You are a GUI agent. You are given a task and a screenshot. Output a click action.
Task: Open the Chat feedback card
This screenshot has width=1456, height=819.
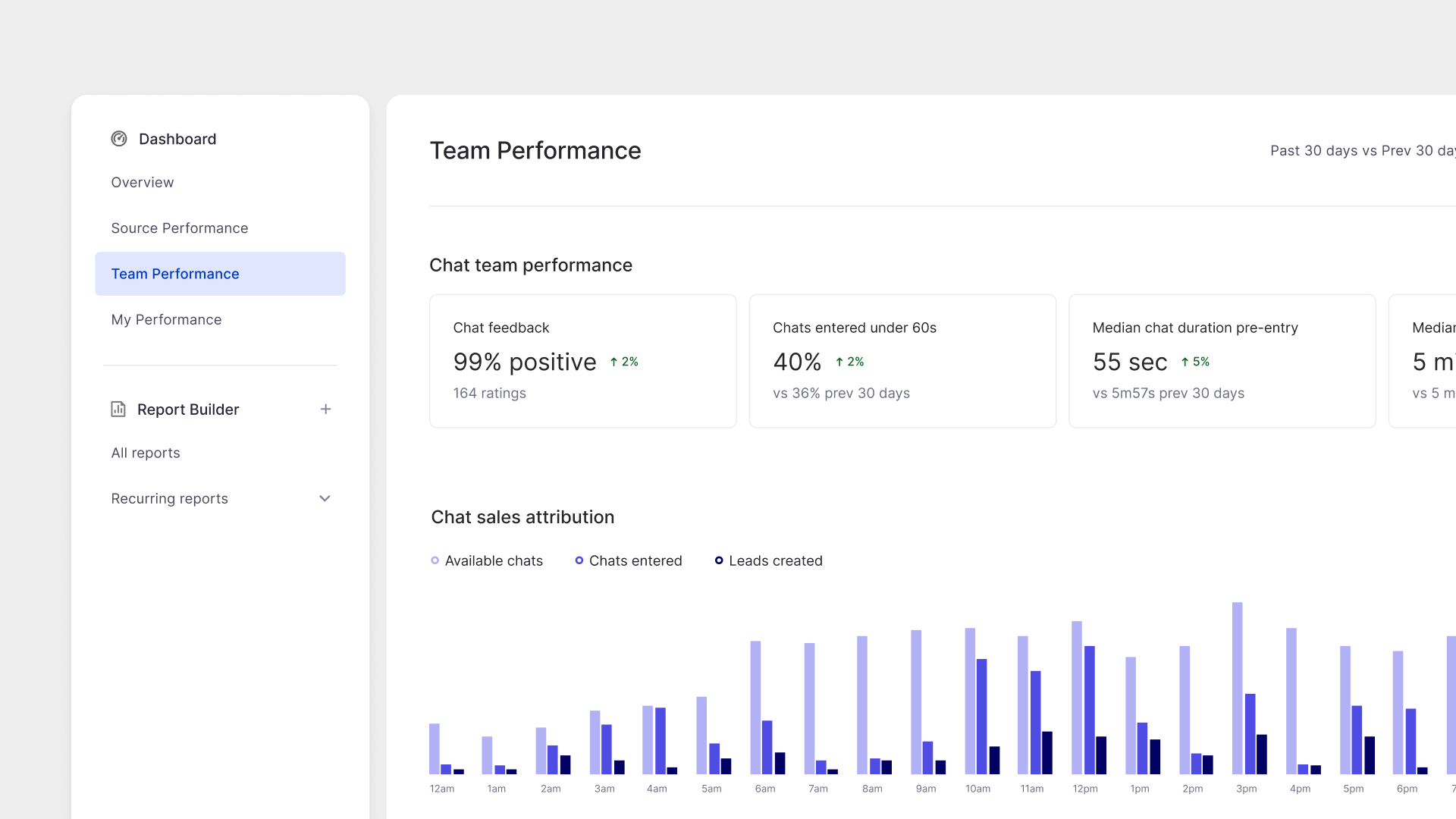pyautogui.click(x=583, y=361)
